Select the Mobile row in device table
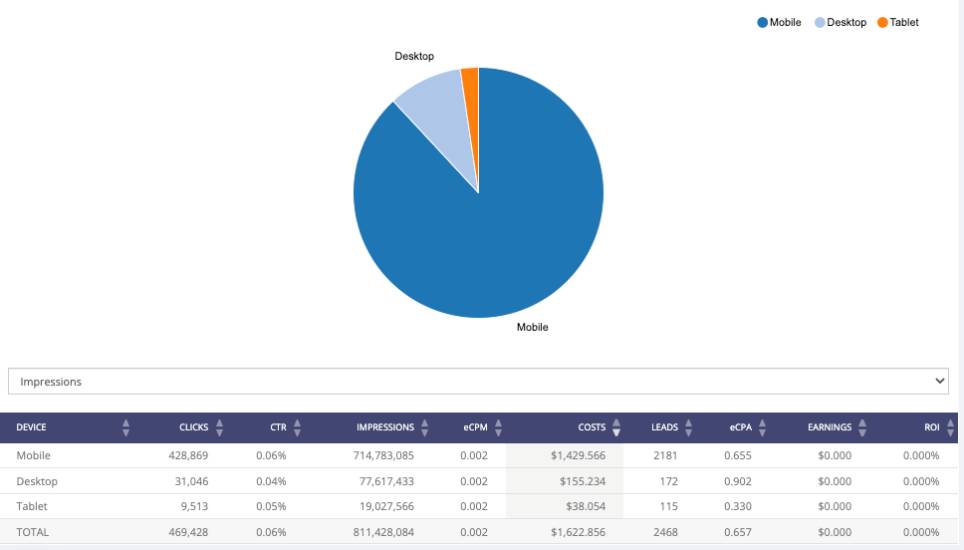This screenshot has height=550, width=964. (33, 455)
